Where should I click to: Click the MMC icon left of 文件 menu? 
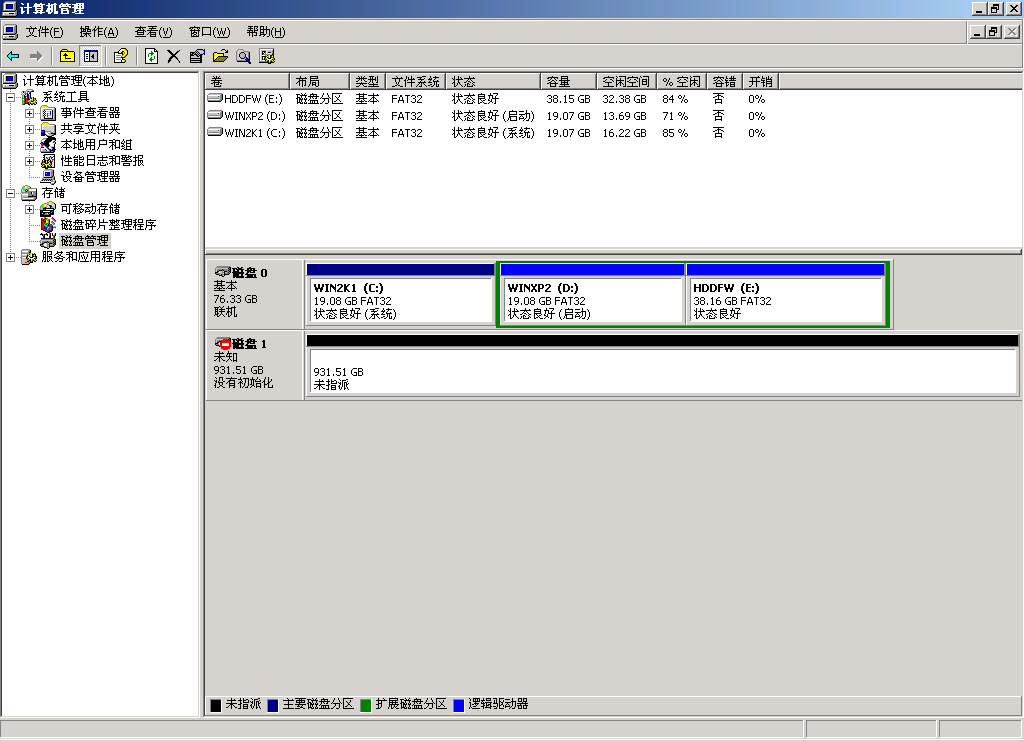tap(10, 32)
